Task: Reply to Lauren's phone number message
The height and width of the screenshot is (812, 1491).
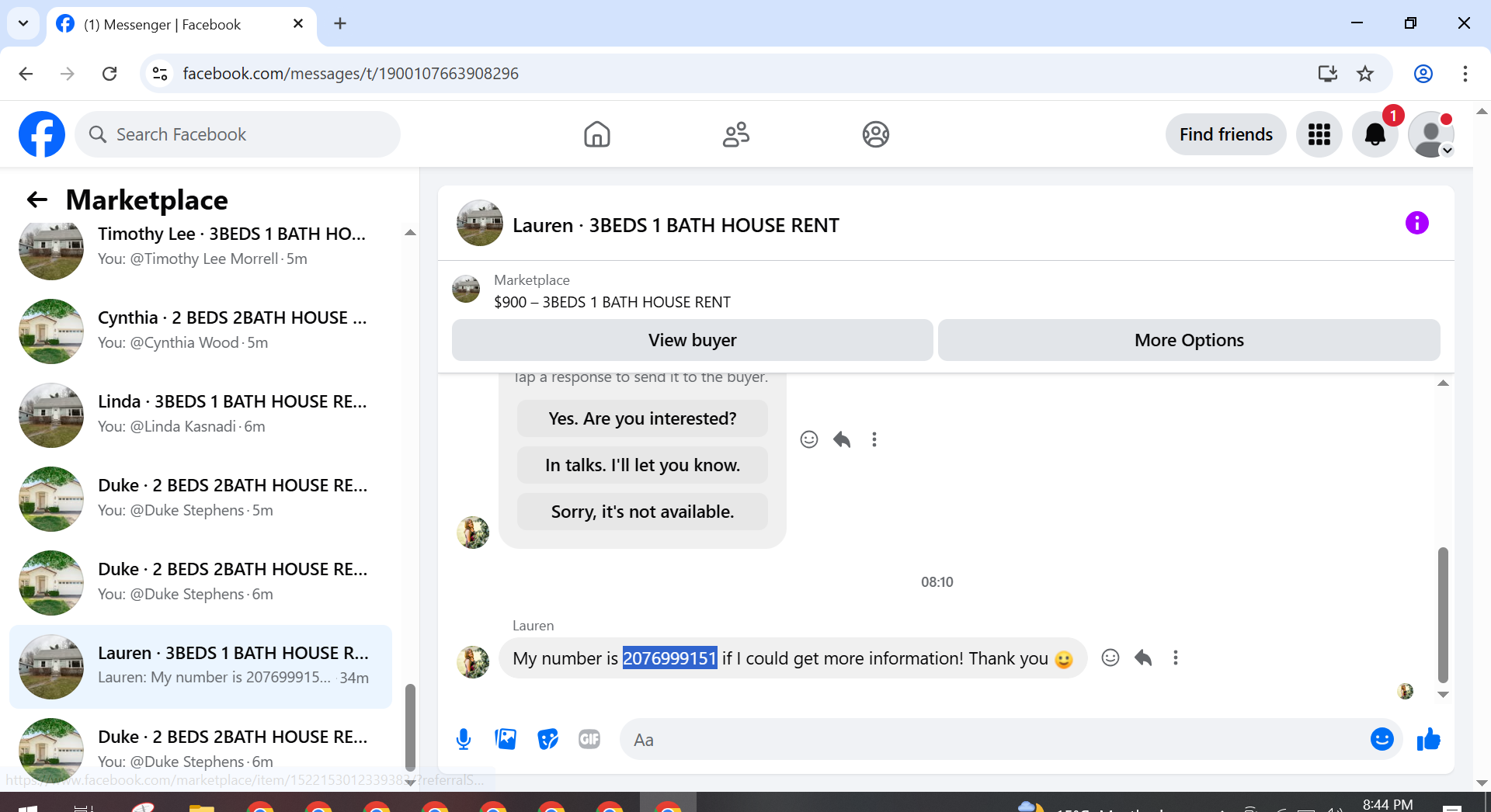Action: [1143, 658]
